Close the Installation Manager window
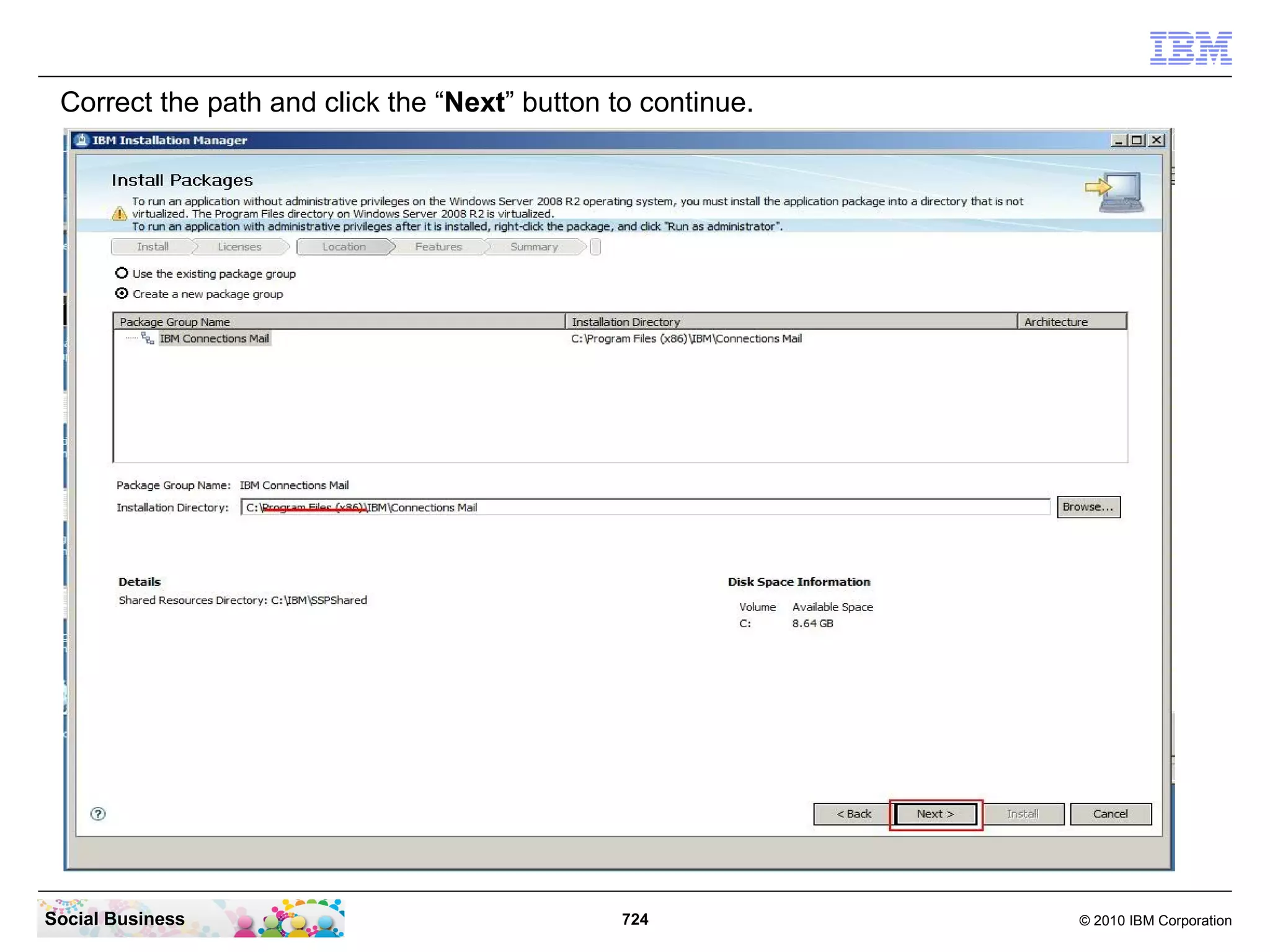 pyautogui.click(x=1157, y=141)
